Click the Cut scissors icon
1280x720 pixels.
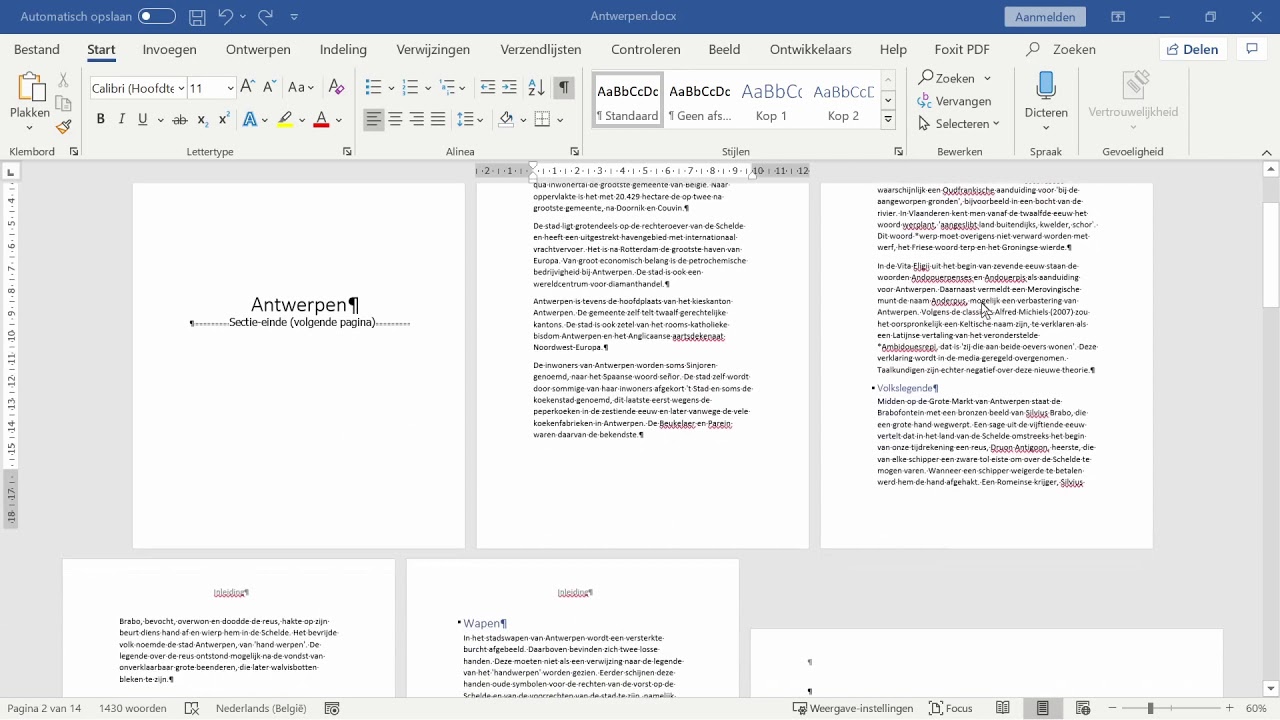[x=63, y=80]
